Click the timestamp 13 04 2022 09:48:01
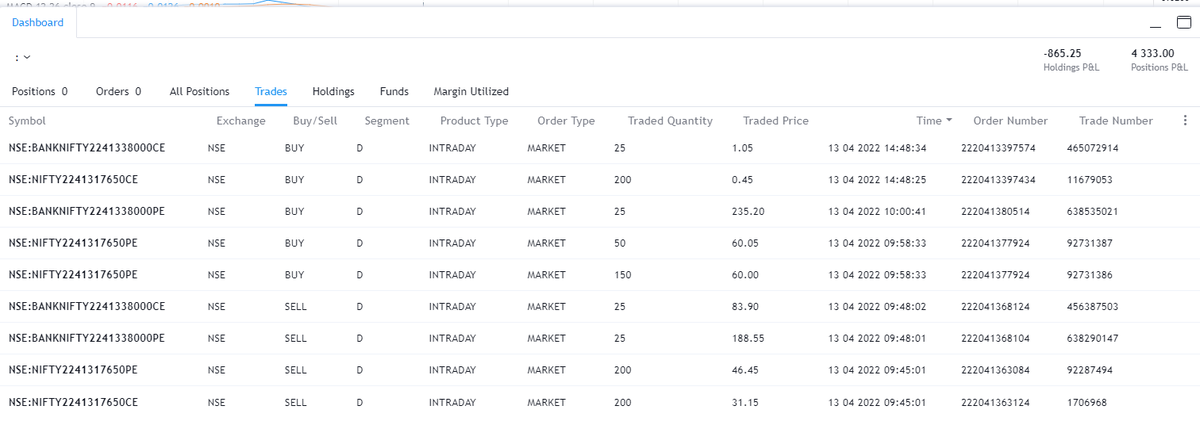 878,338
